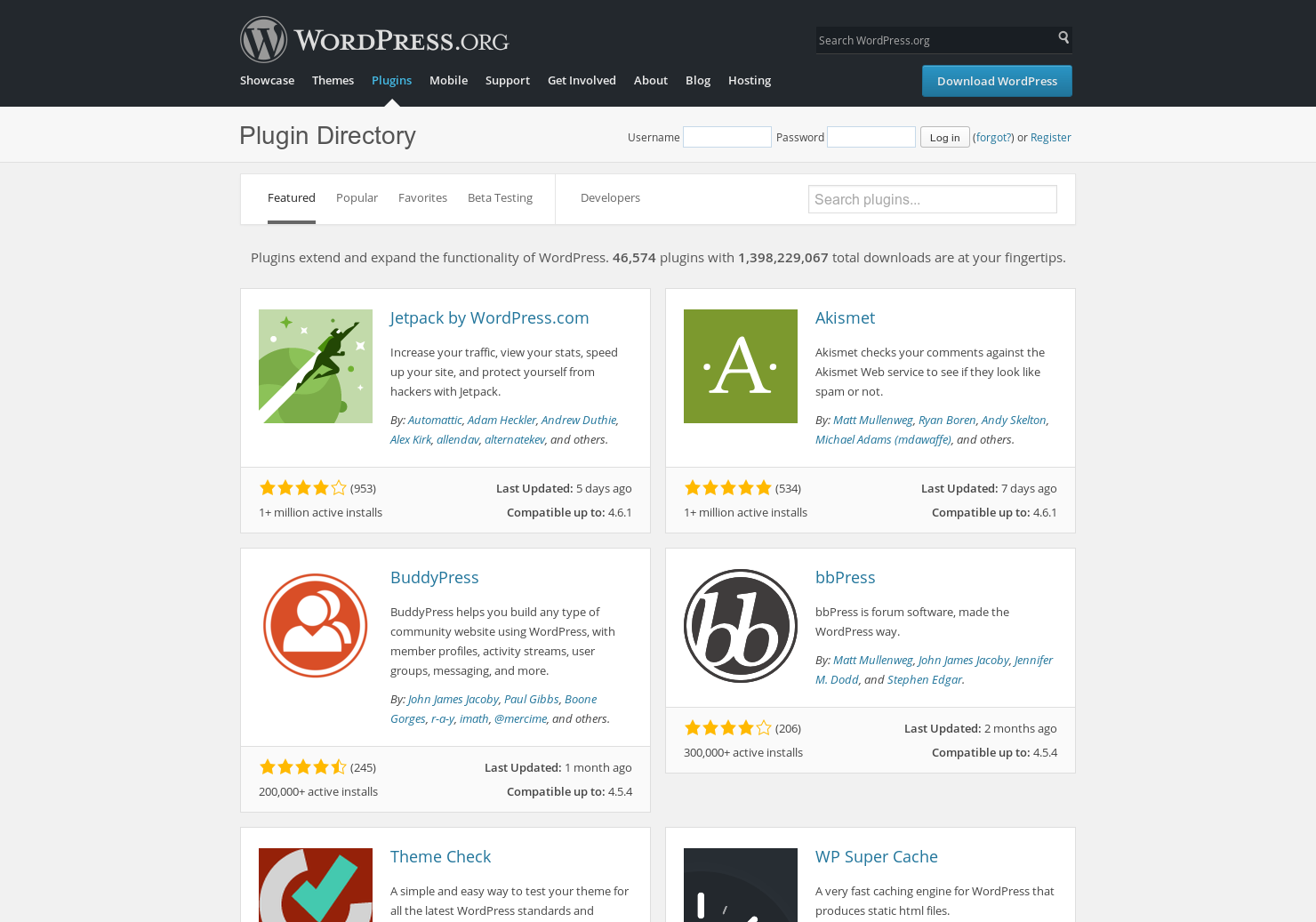Viewport: 1316px width, 922px height.
Task: Switch to the Beta Testing tab
Action: (x=500, y=197)
